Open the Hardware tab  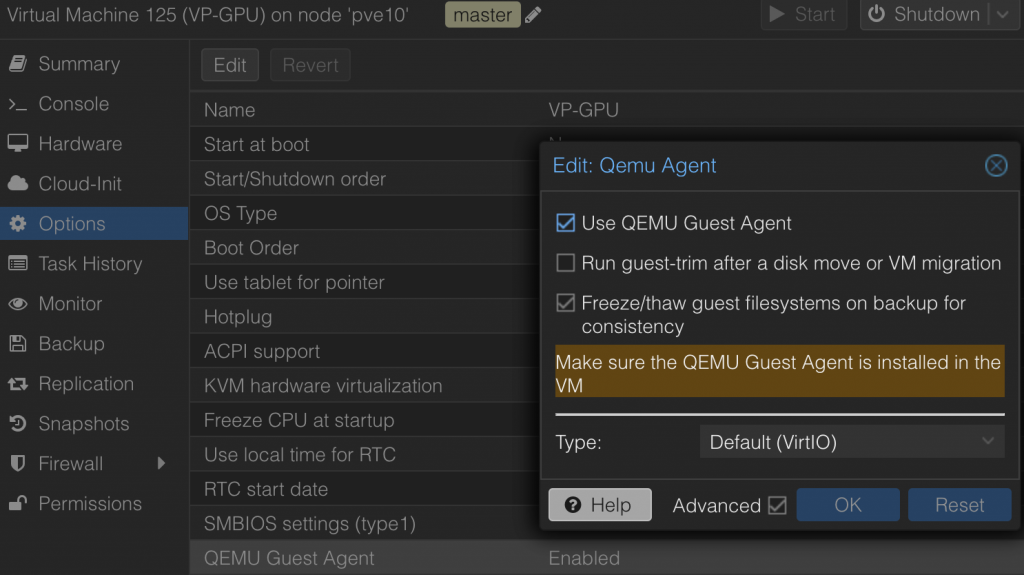(x=94, y=144)
